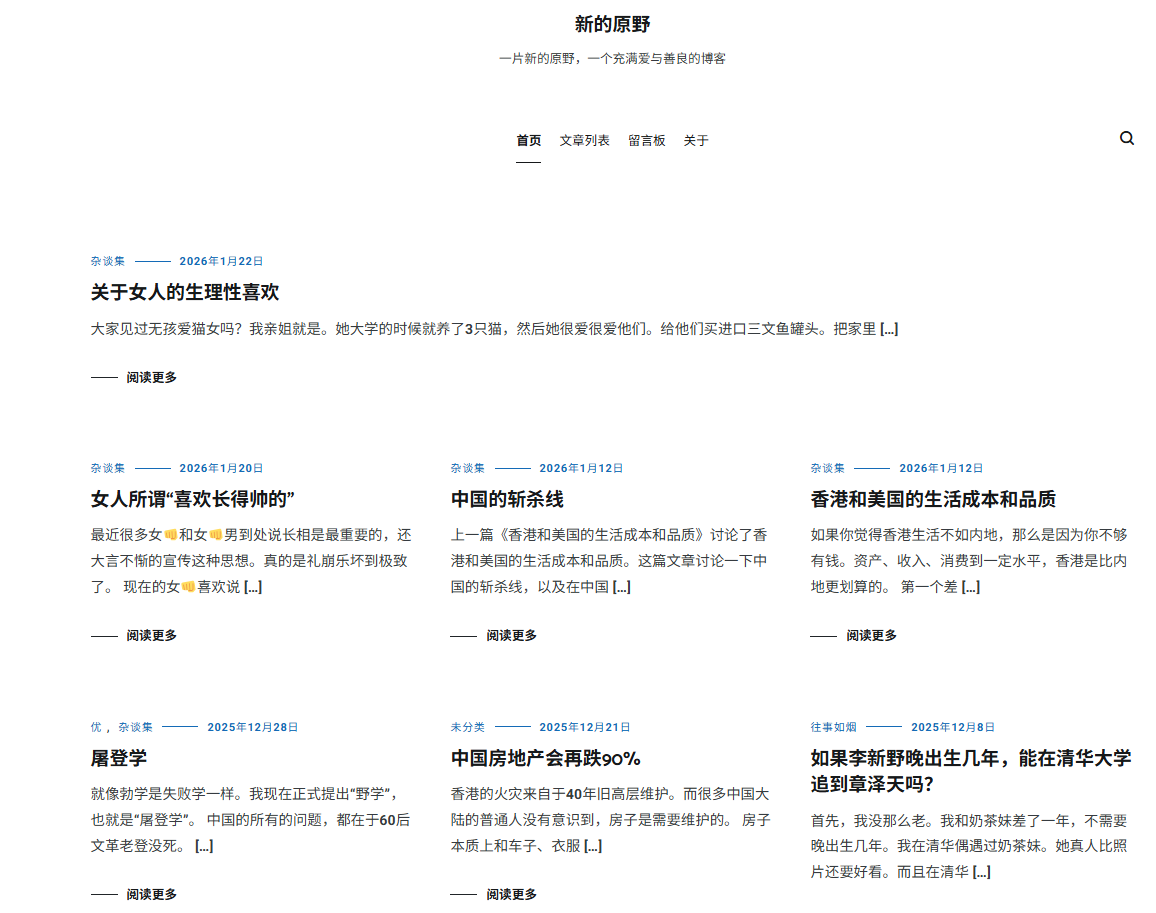1156x913 pixels.
Task: Open the 文章列表 menu item
Action: coord(584,141)
